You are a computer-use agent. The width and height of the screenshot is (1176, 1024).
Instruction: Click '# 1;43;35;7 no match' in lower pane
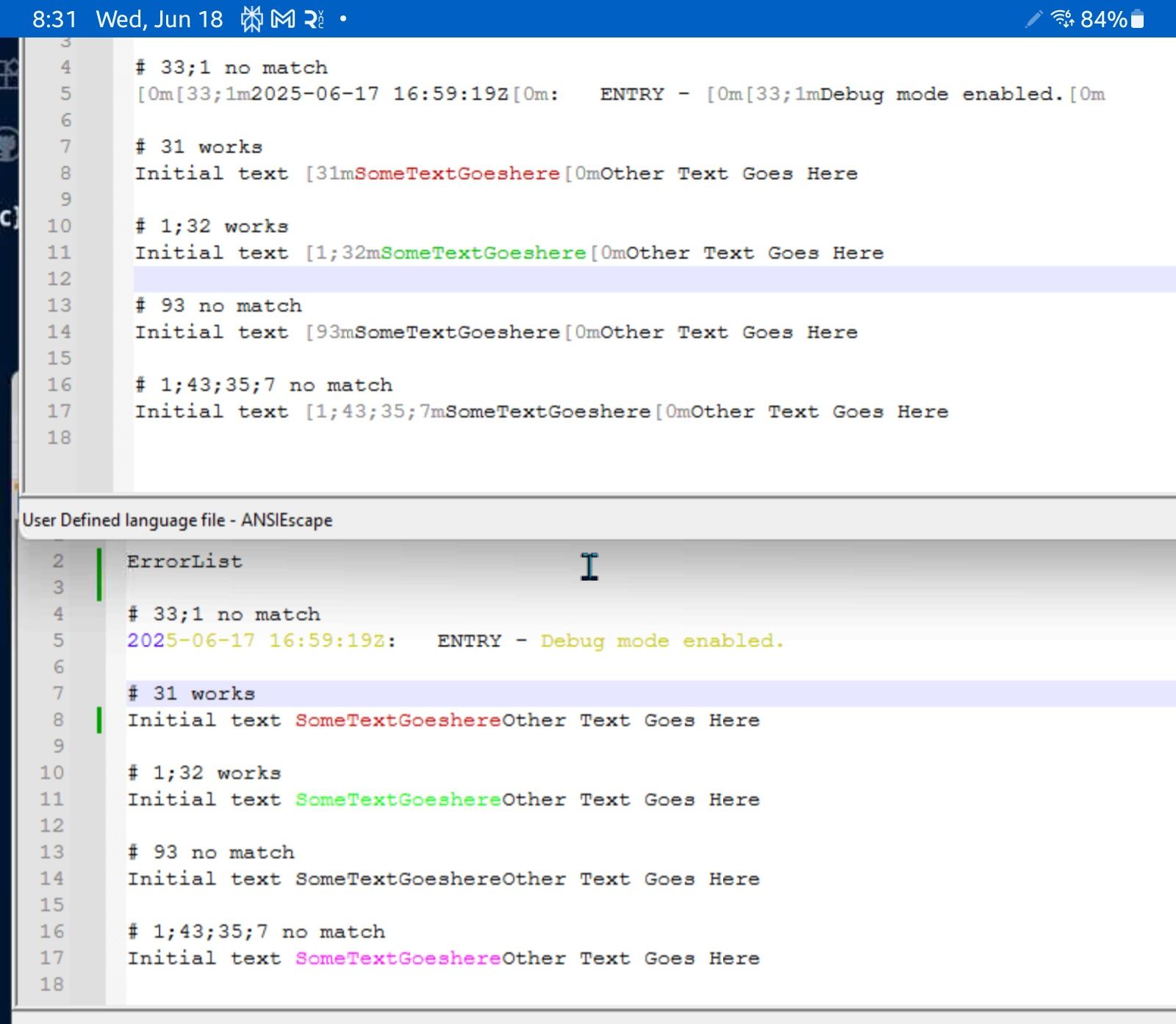tap(257, 932)
